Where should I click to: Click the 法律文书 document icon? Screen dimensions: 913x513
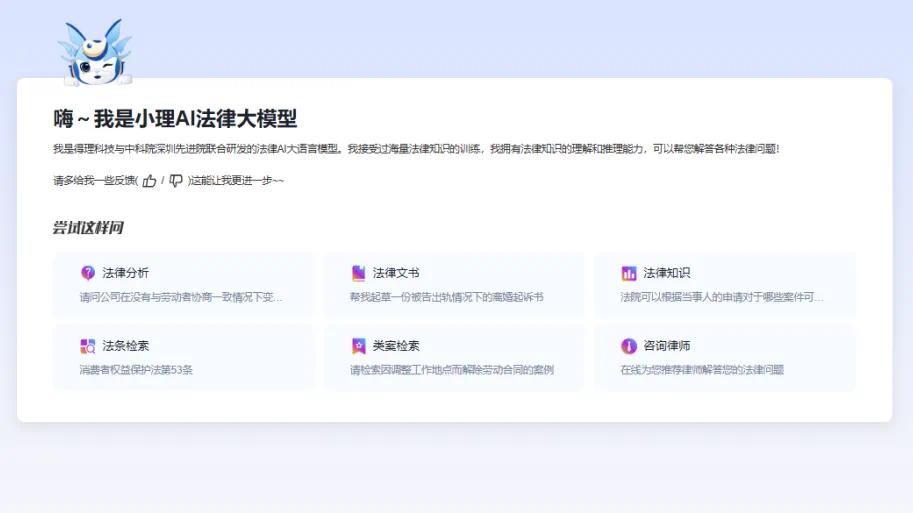359,273
